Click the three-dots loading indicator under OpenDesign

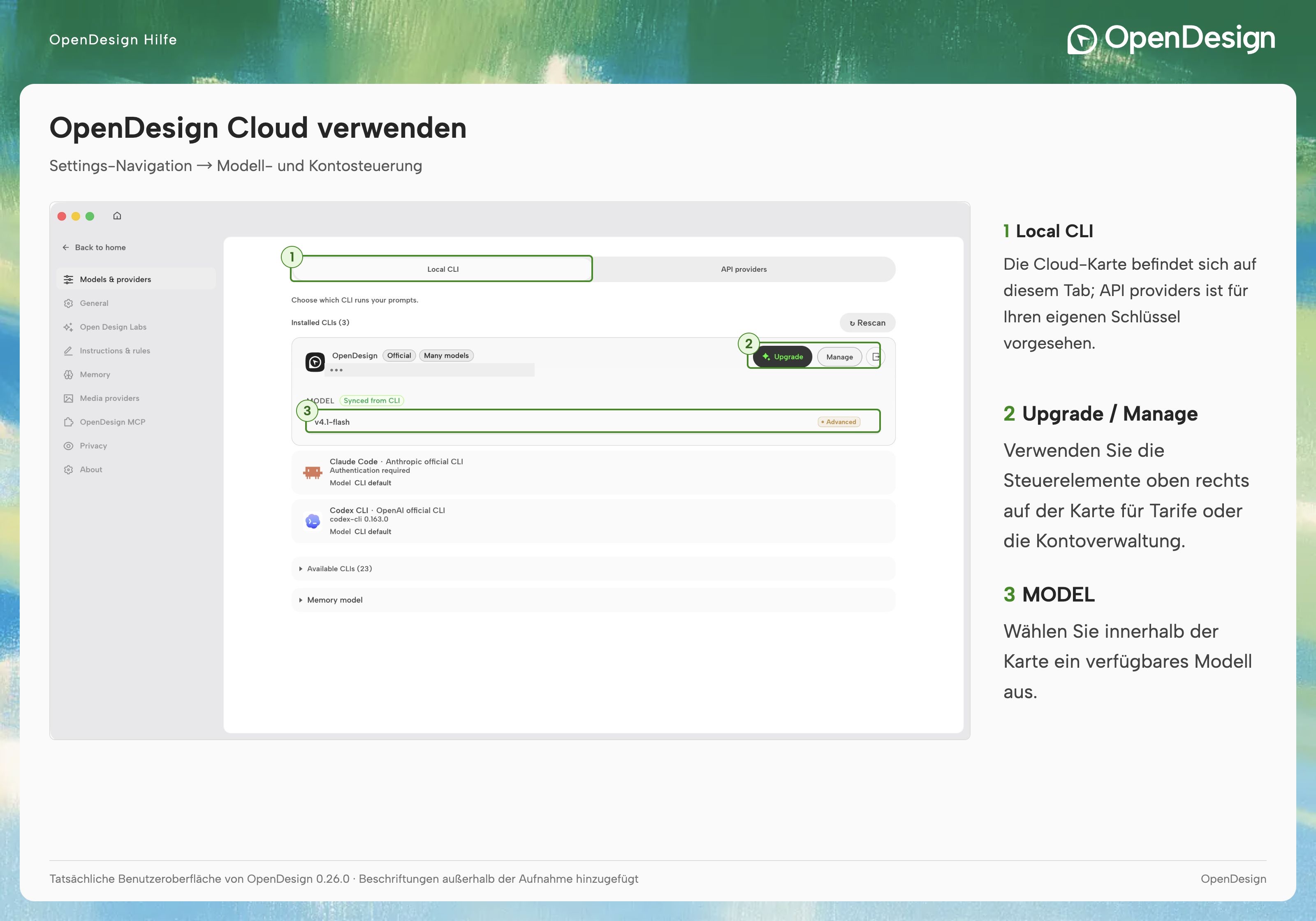336,370
